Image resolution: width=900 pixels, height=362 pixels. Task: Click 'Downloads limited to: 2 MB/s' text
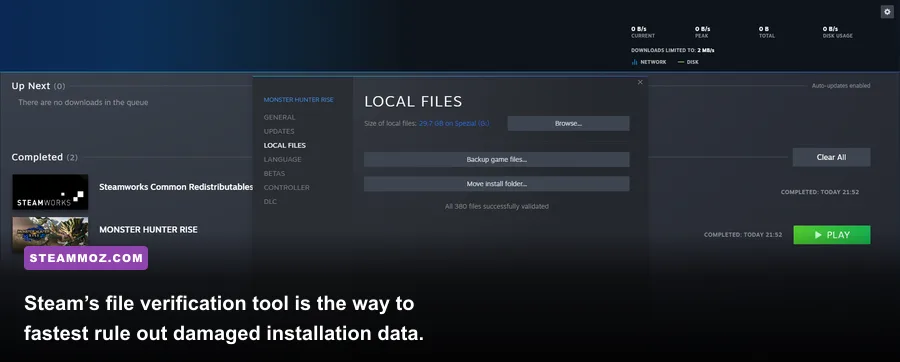673,50
